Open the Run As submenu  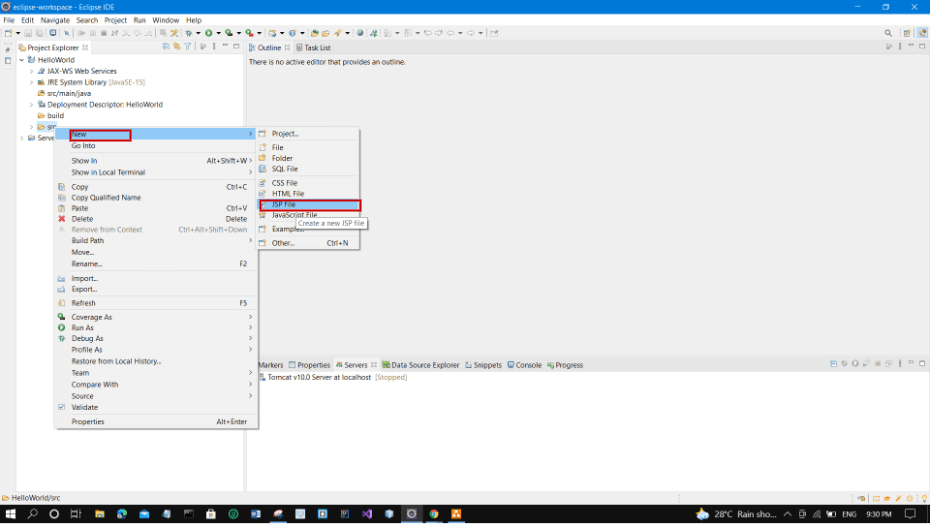coord(156,328)
